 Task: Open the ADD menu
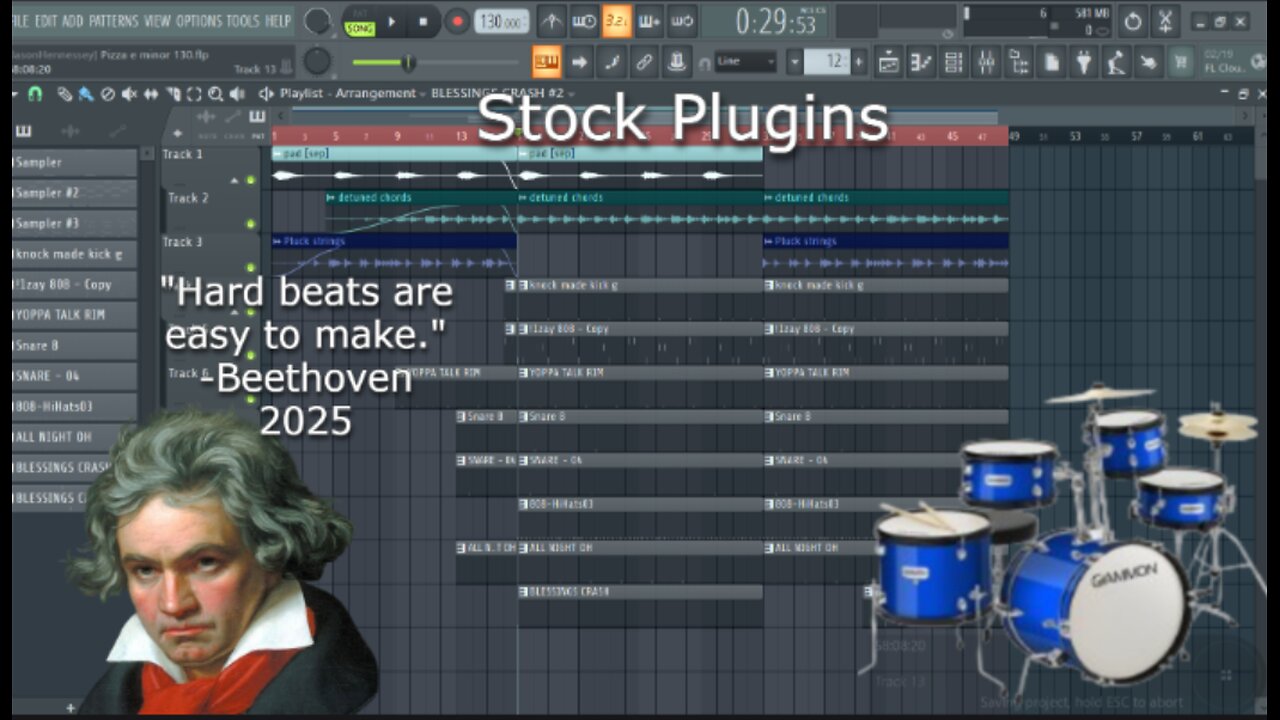[x=73, y=21]
